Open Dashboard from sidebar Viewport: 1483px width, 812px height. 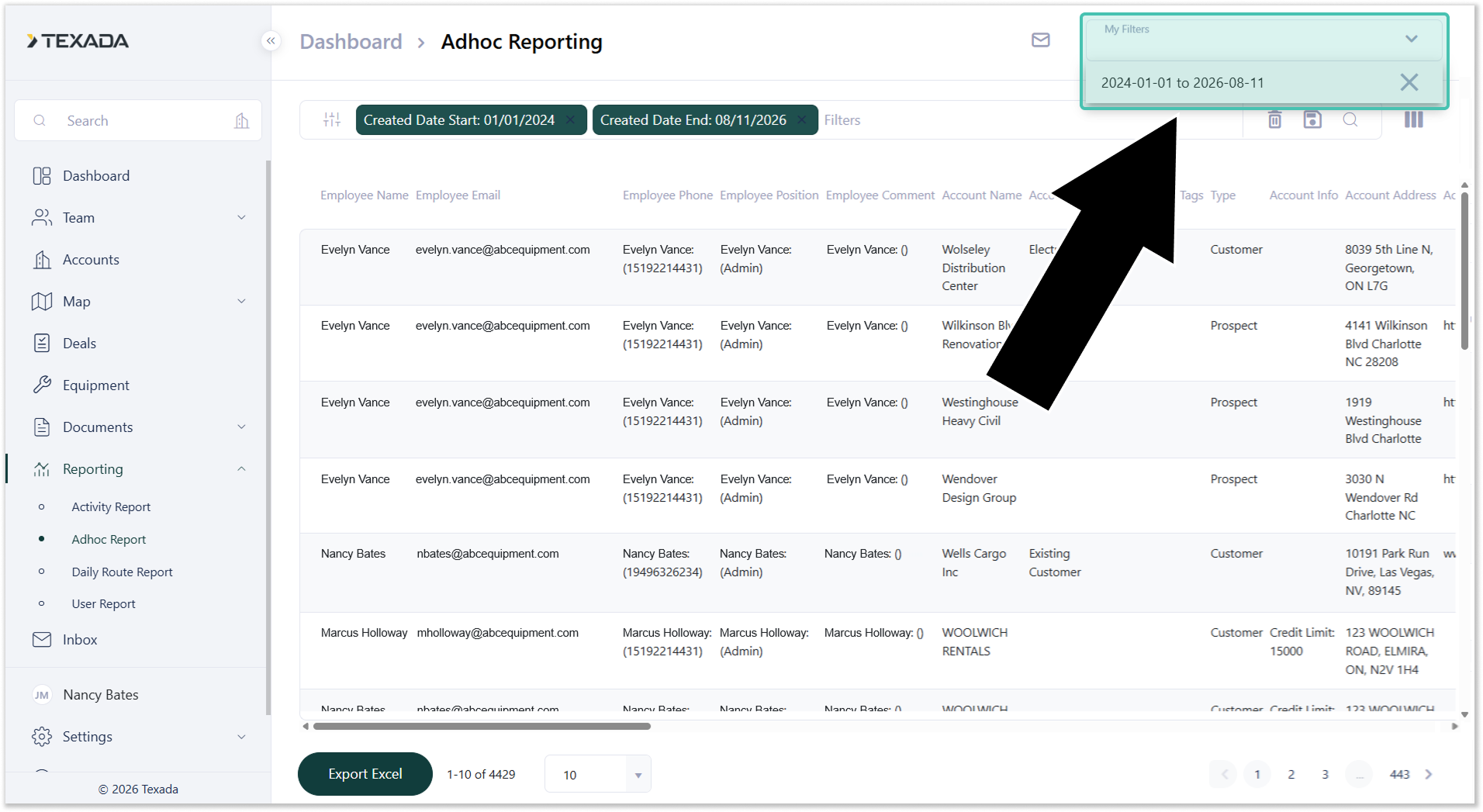point(96,176)
